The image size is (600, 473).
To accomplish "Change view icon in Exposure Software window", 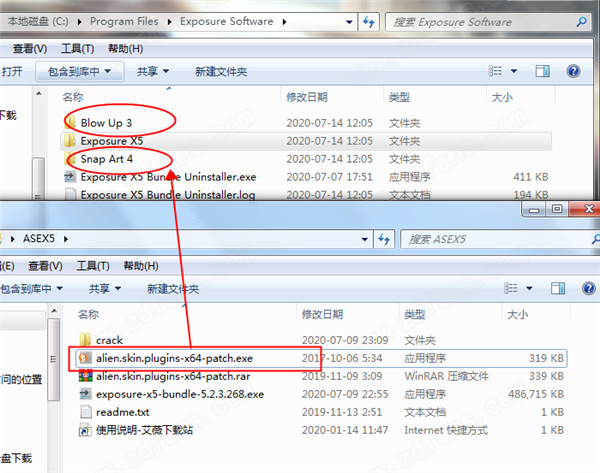I will (495, 71).
